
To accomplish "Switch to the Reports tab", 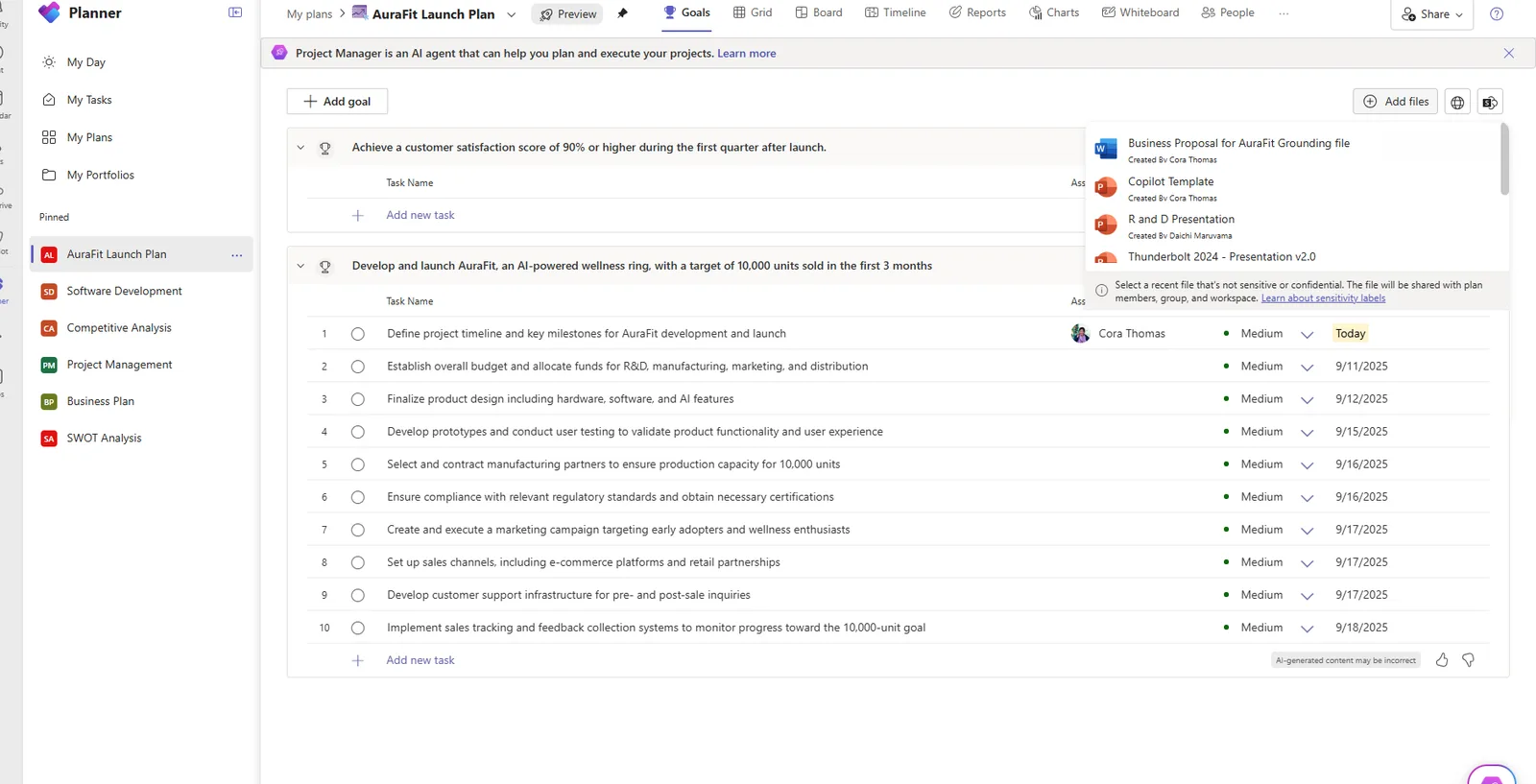I will tap(977, 12).
